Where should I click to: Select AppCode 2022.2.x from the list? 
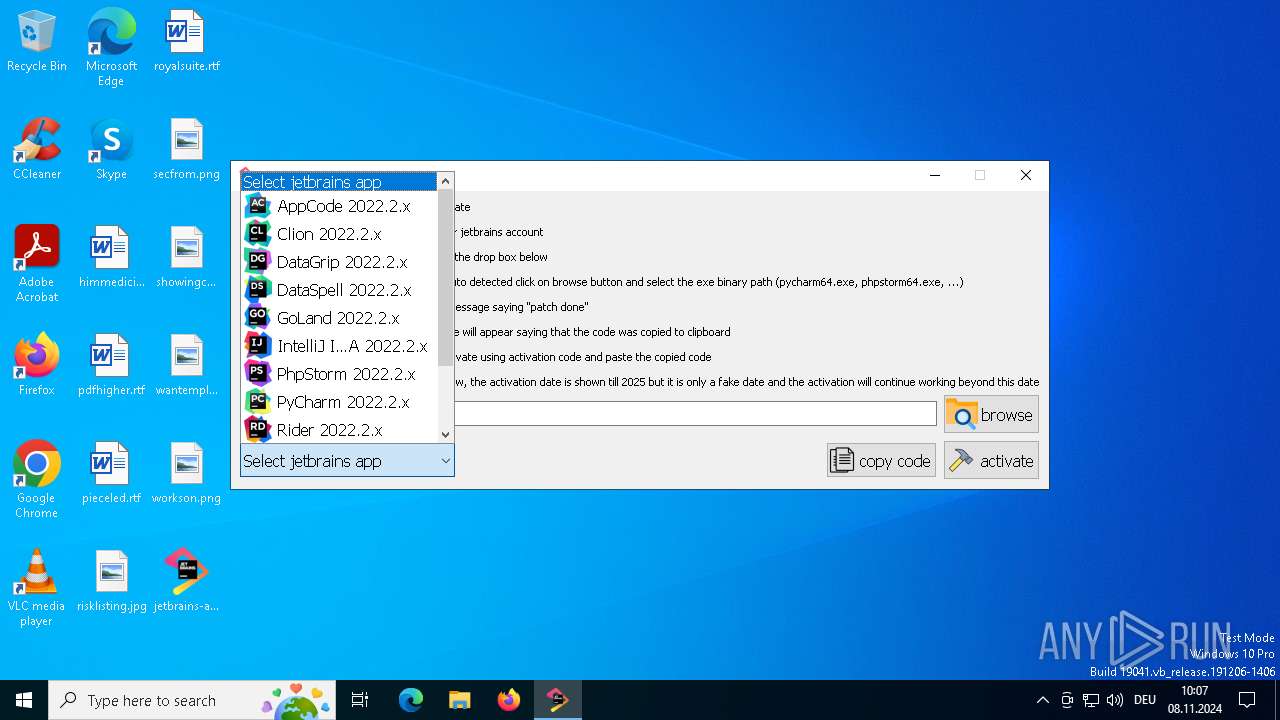click(x=339, y=206)
